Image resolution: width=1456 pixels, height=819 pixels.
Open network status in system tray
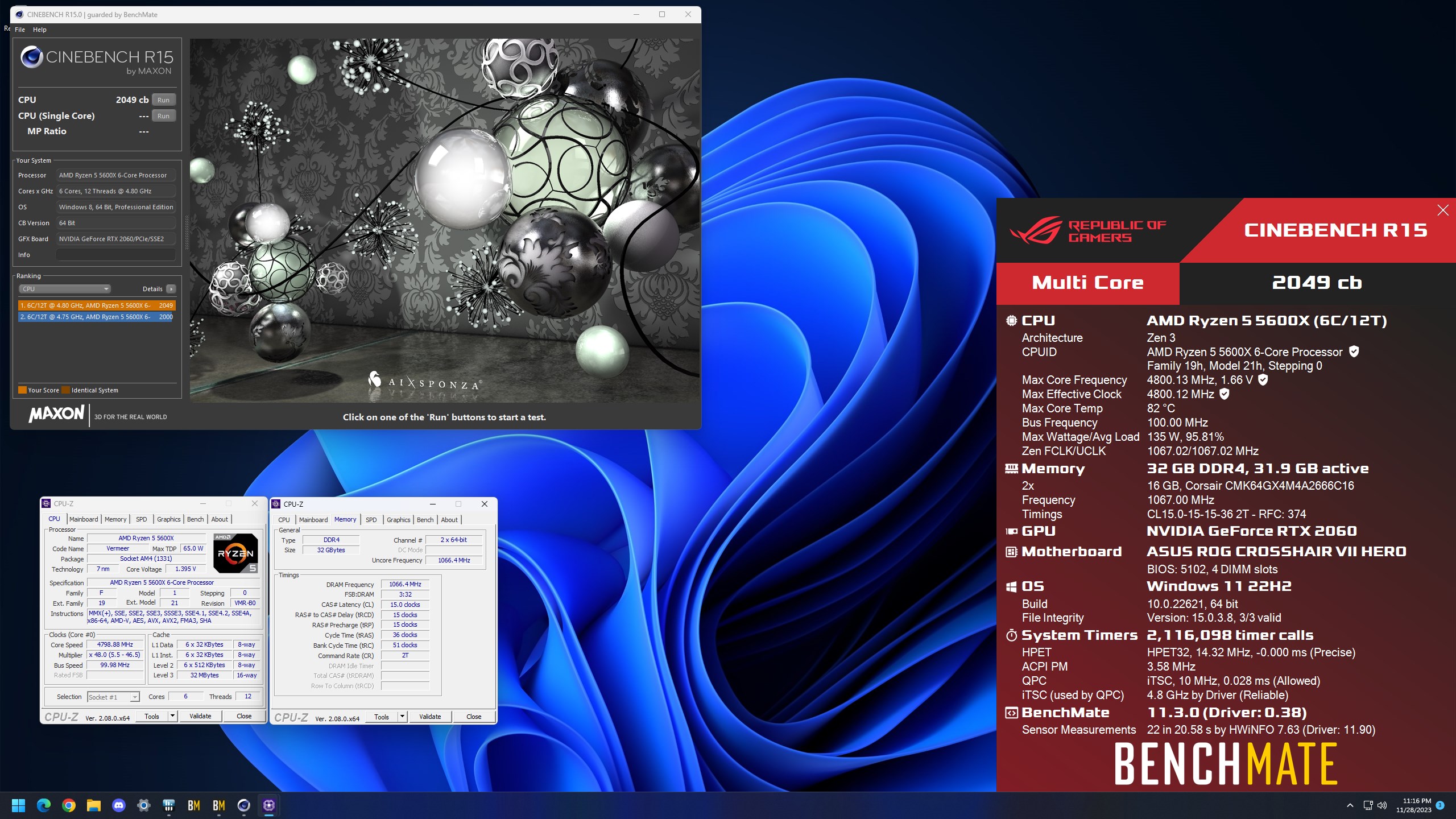[x=1368, y=805]
